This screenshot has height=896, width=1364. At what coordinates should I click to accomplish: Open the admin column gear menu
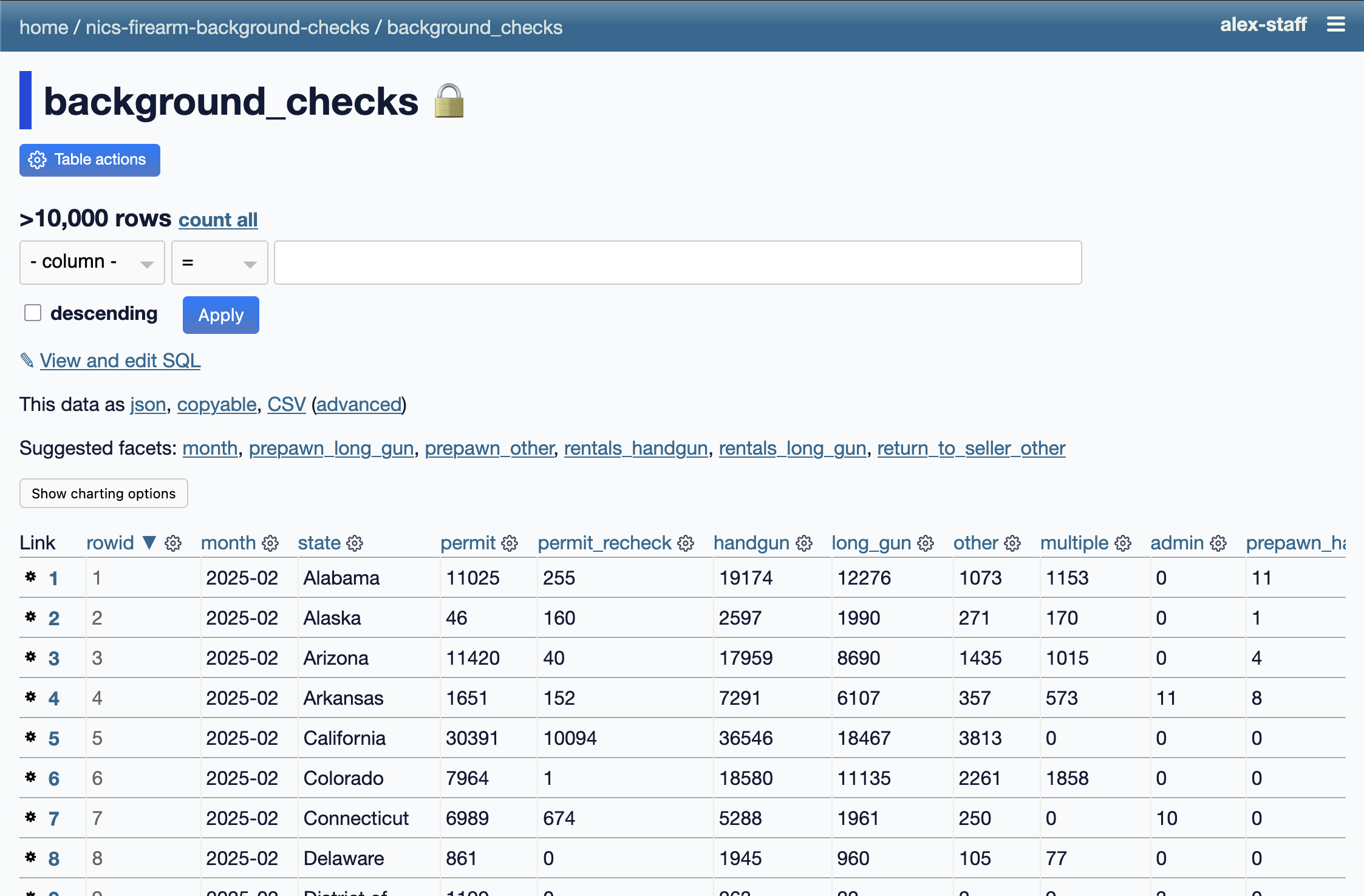click(1218, 543)
